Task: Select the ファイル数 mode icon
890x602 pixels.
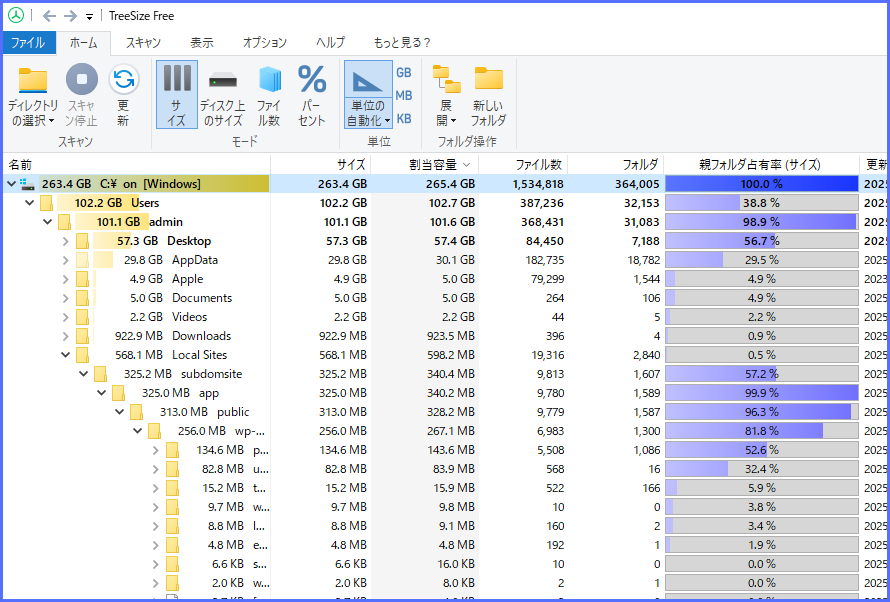Action: 269,81
